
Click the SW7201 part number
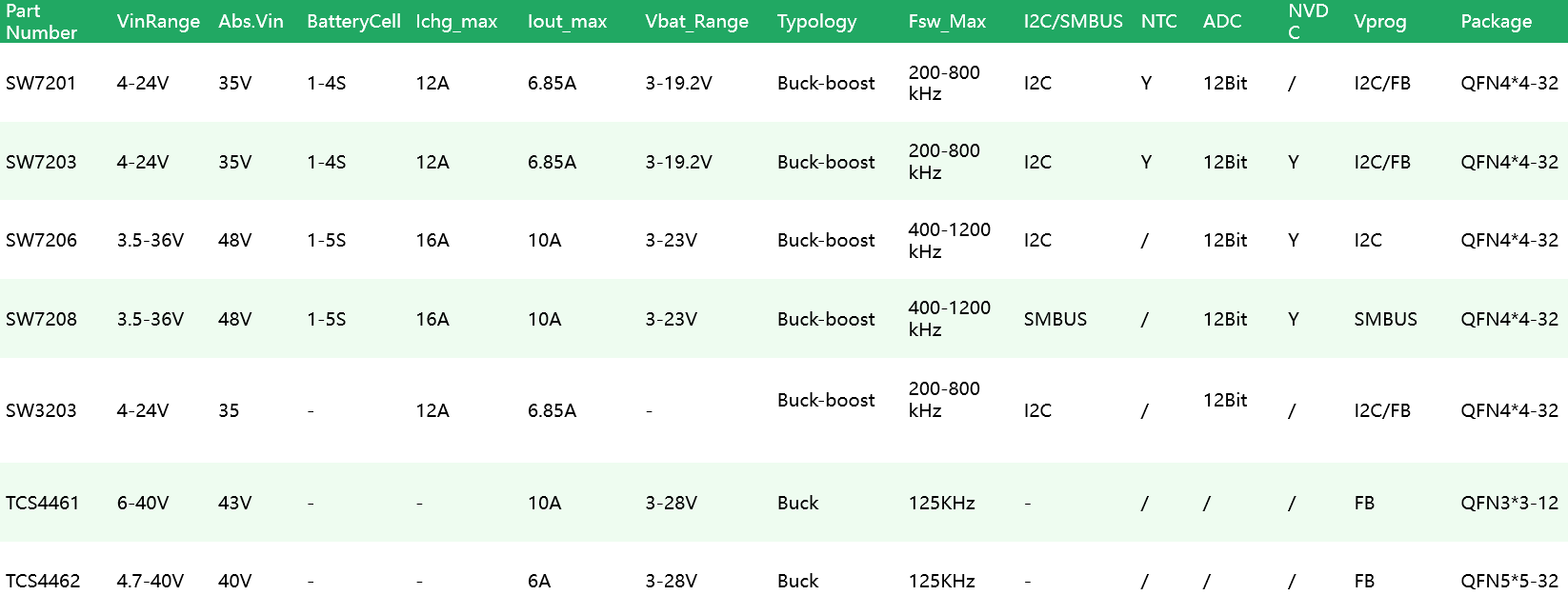coord(41,83)
